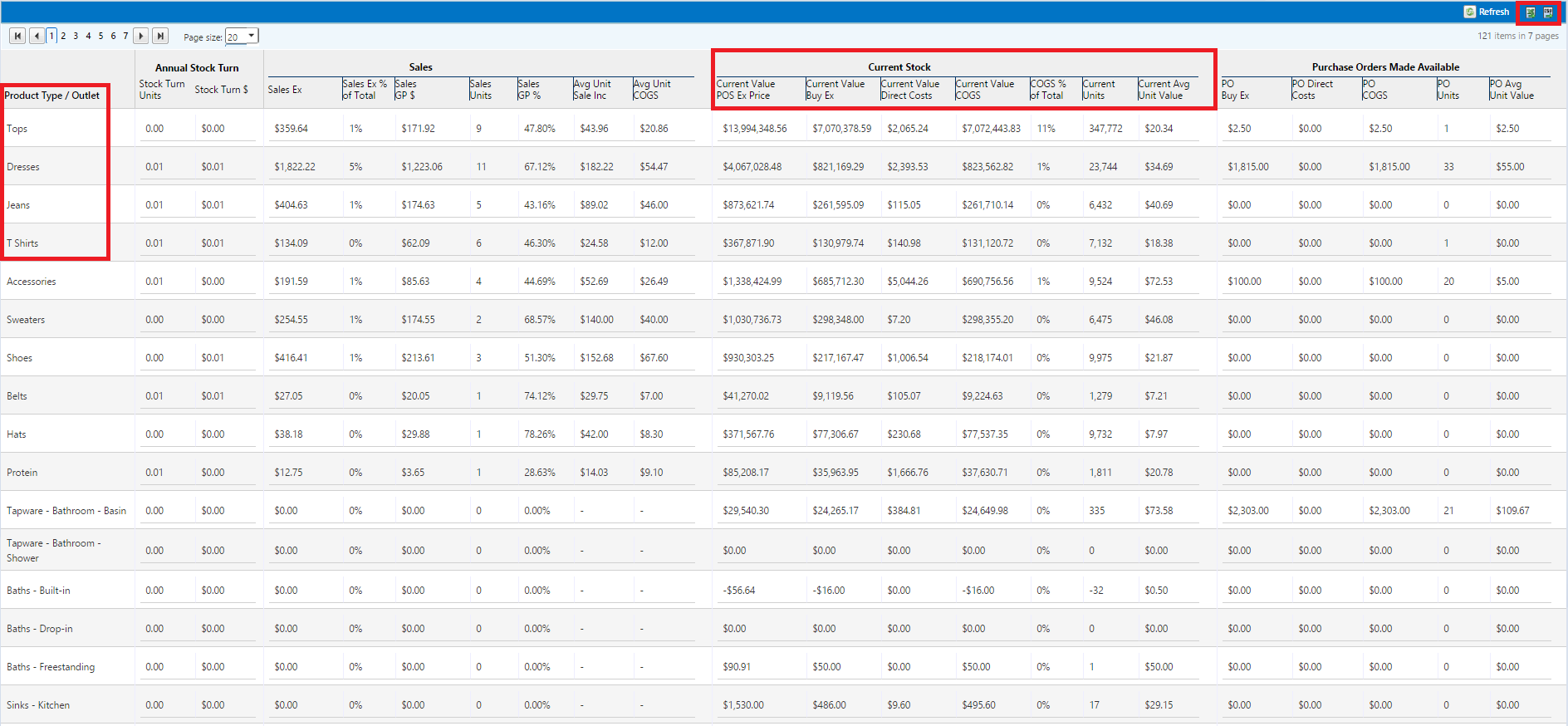This screenshot has width=1568, height=726.
Task: Select Tapware - Bathroom - Shower row
Action: click(x=783, y=550)
